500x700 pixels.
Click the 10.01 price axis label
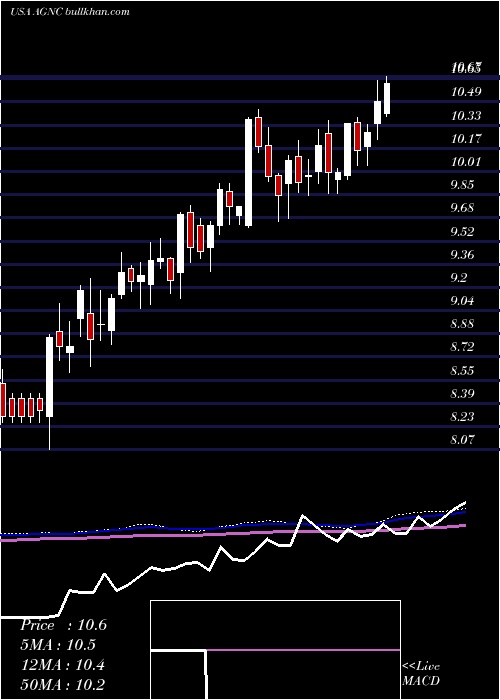pos(466,161)
